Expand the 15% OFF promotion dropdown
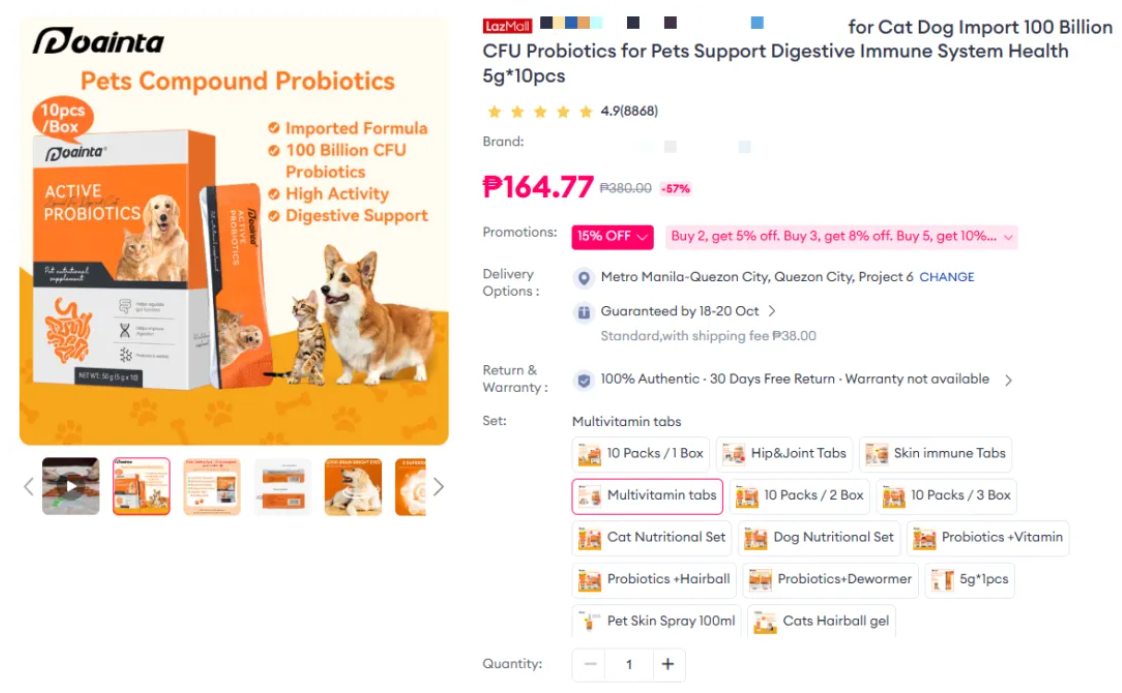This screenshot has height=693, width=1122. [x=613, y=237]
